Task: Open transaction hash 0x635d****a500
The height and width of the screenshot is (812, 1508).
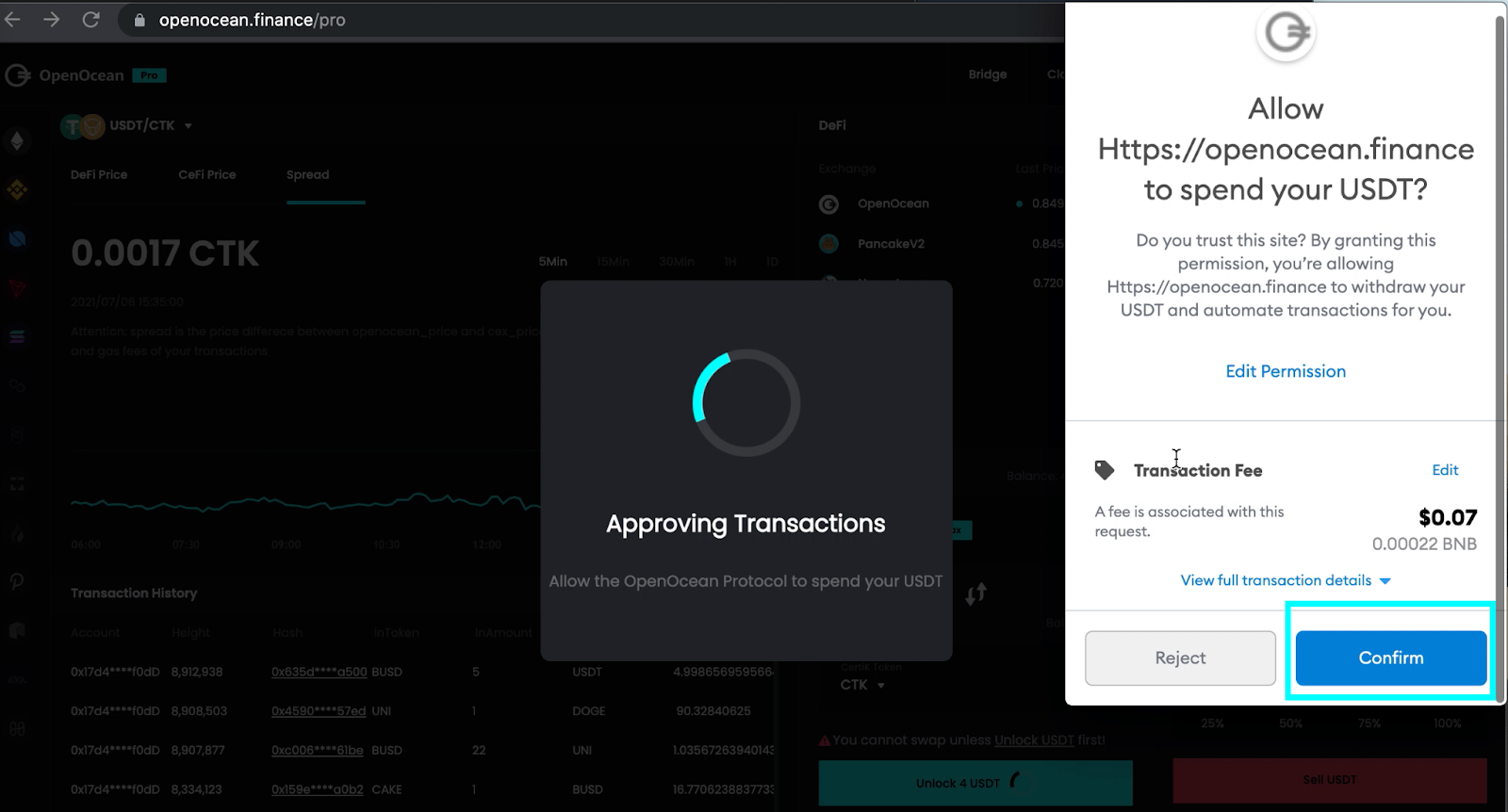Action: point(319,672)
